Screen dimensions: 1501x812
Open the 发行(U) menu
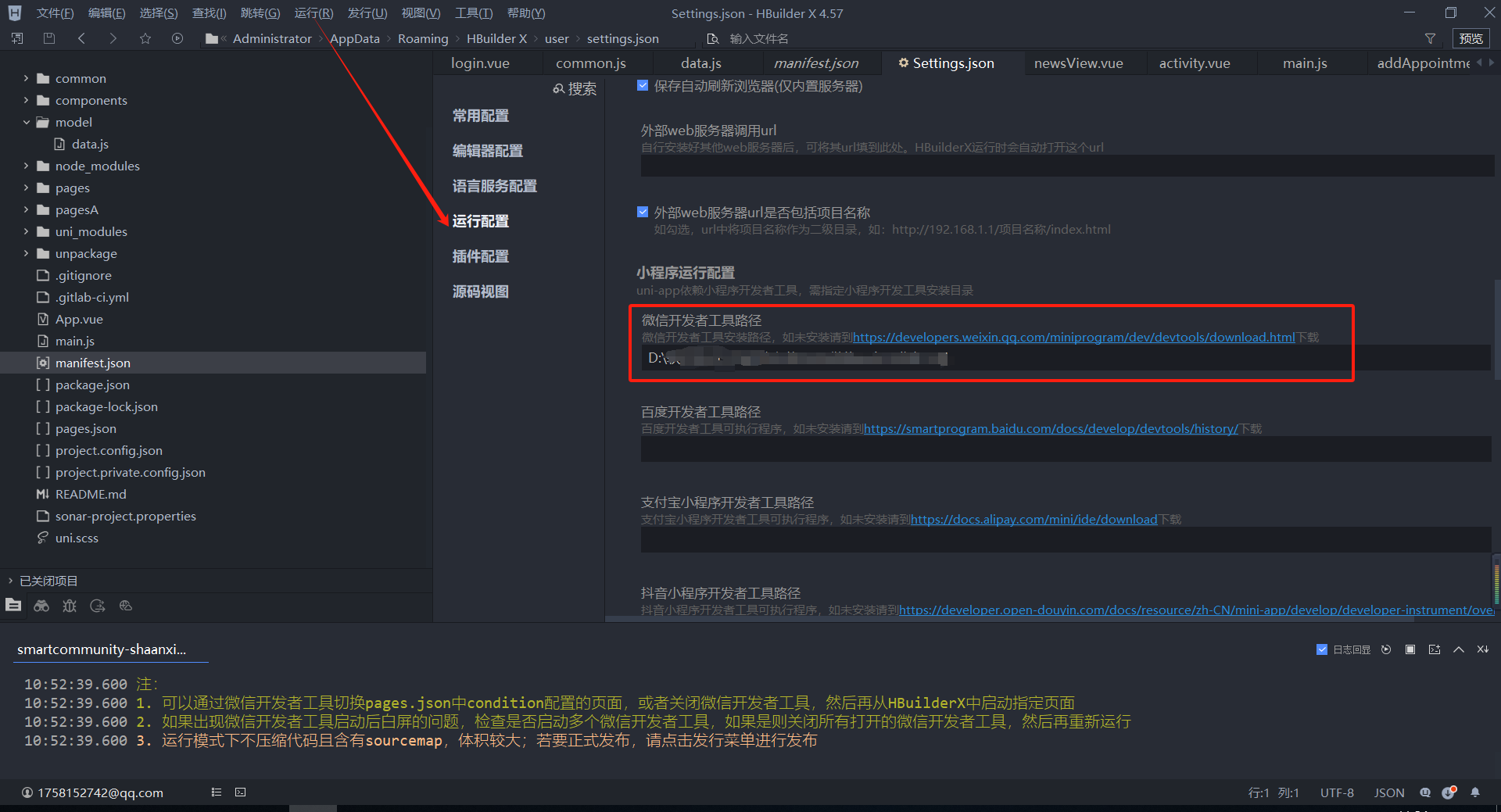pos(367,13)
